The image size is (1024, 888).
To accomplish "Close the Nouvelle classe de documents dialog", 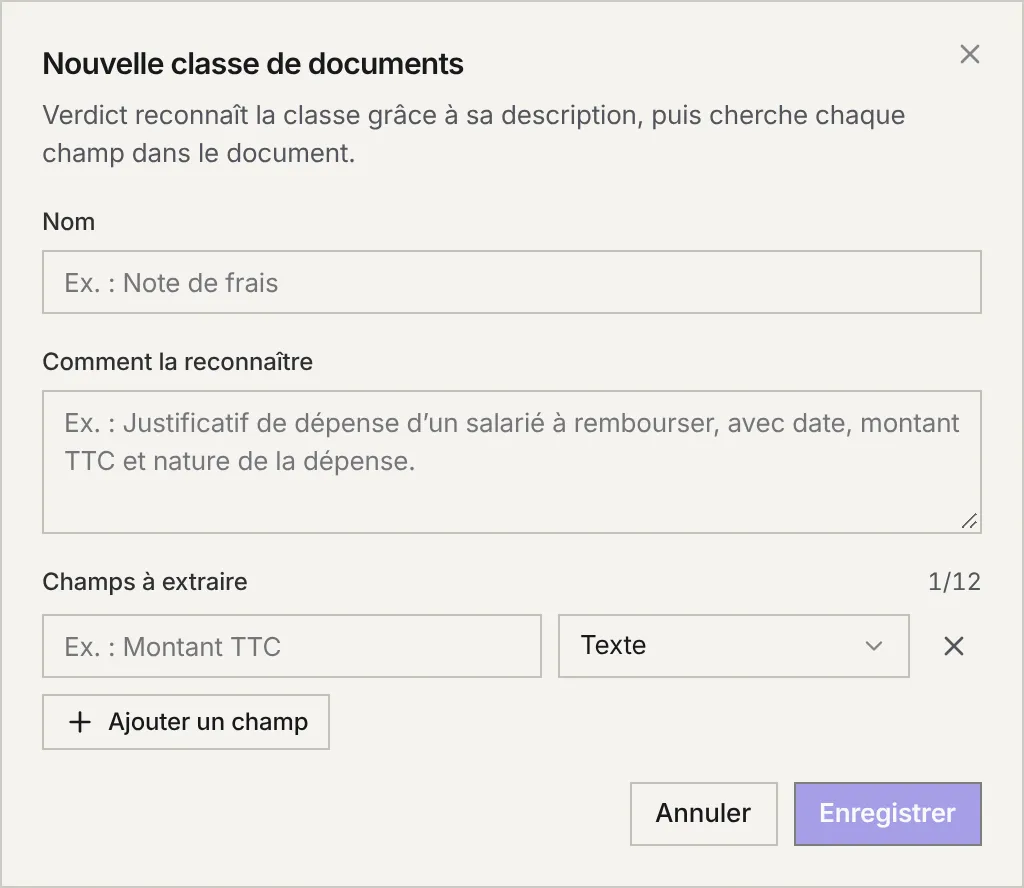I will (x=970, y=54).
